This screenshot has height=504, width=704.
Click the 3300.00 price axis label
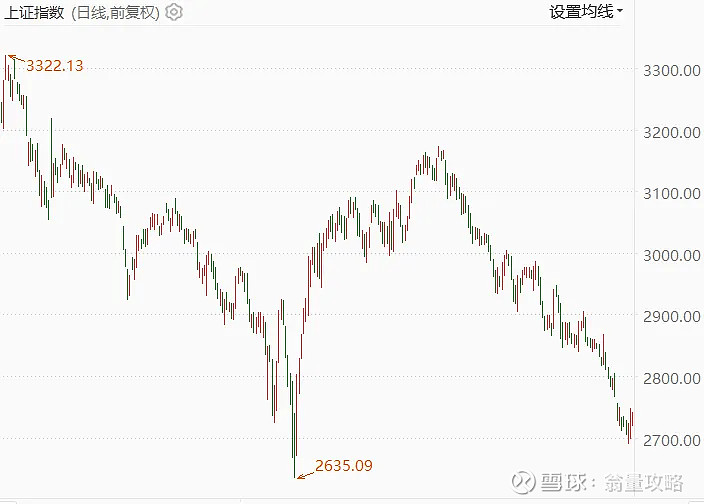click(x=672, y=70)
